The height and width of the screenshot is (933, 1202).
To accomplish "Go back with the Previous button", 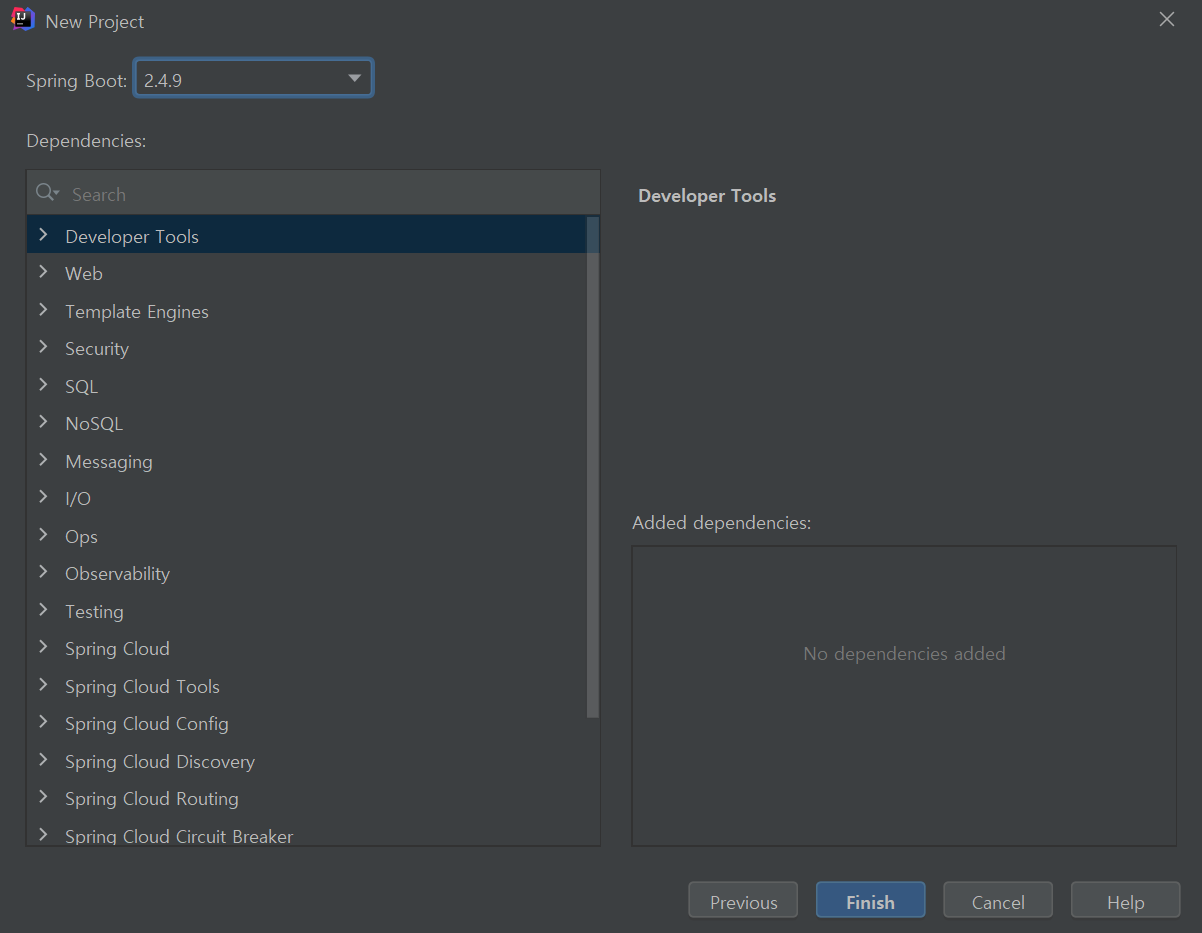I will pyautogui.click(x=743, y=900).
